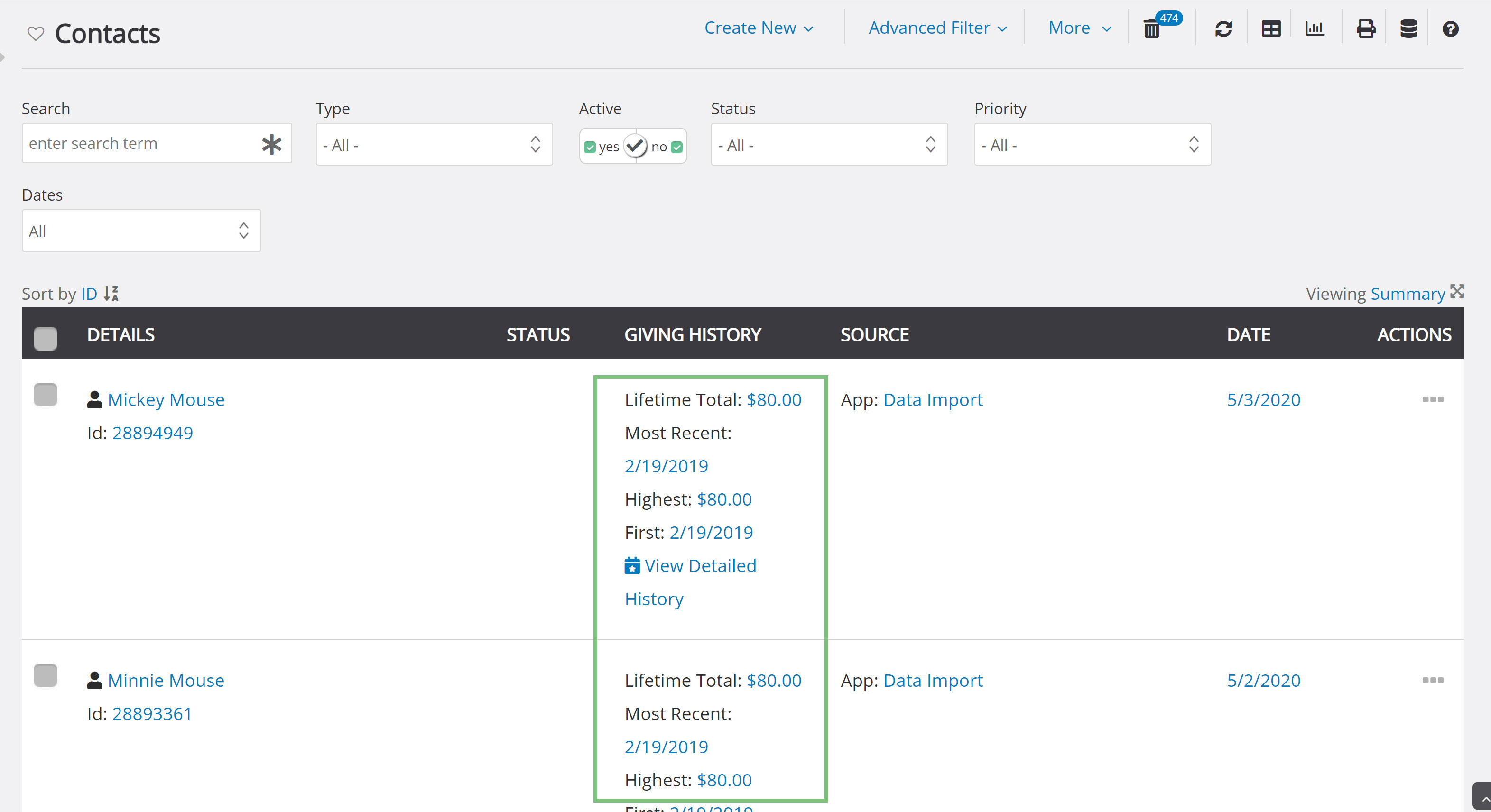
Task: Open the Dates filter dropdown
Action: tap(141, 231)
